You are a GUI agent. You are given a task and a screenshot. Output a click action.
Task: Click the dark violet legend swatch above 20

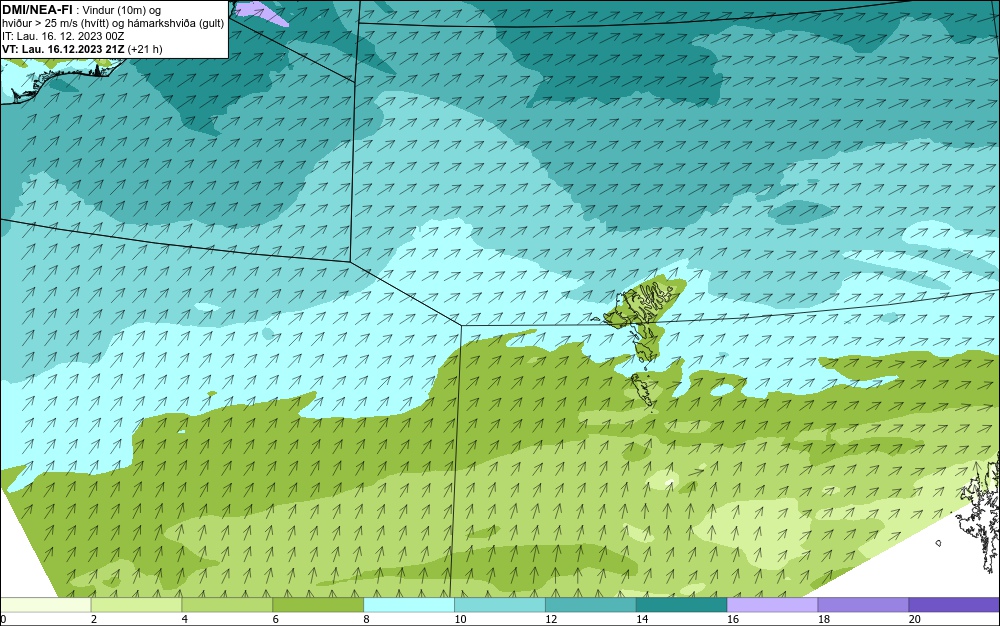pos(954,605)
